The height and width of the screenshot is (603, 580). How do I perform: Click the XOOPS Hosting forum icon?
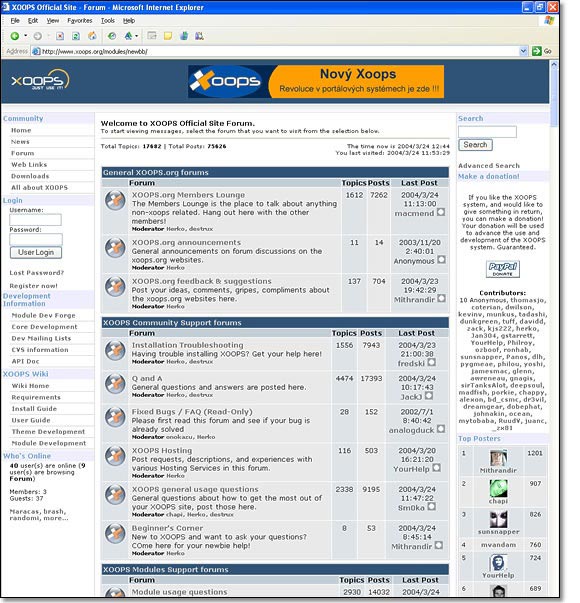[x=115, y=456]
